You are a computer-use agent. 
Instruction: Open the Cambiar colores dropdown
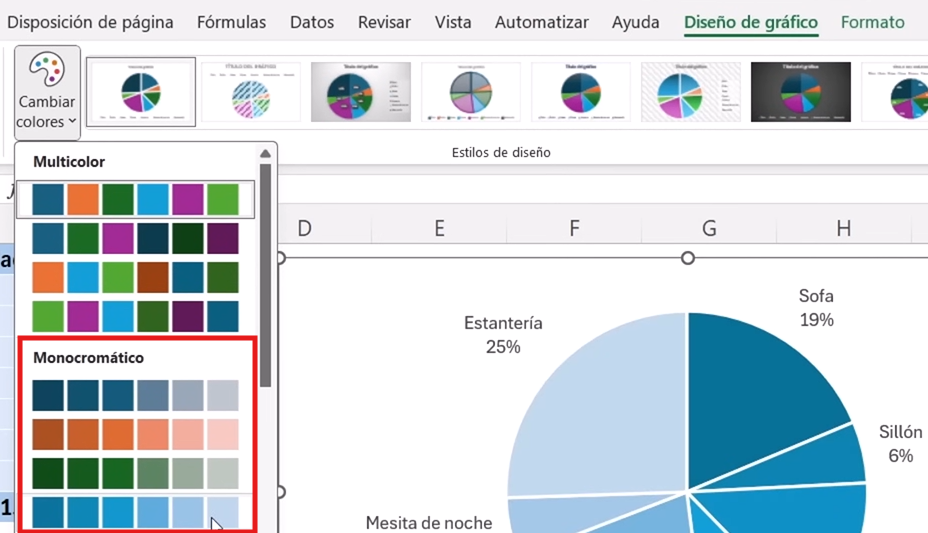[47, 92]
